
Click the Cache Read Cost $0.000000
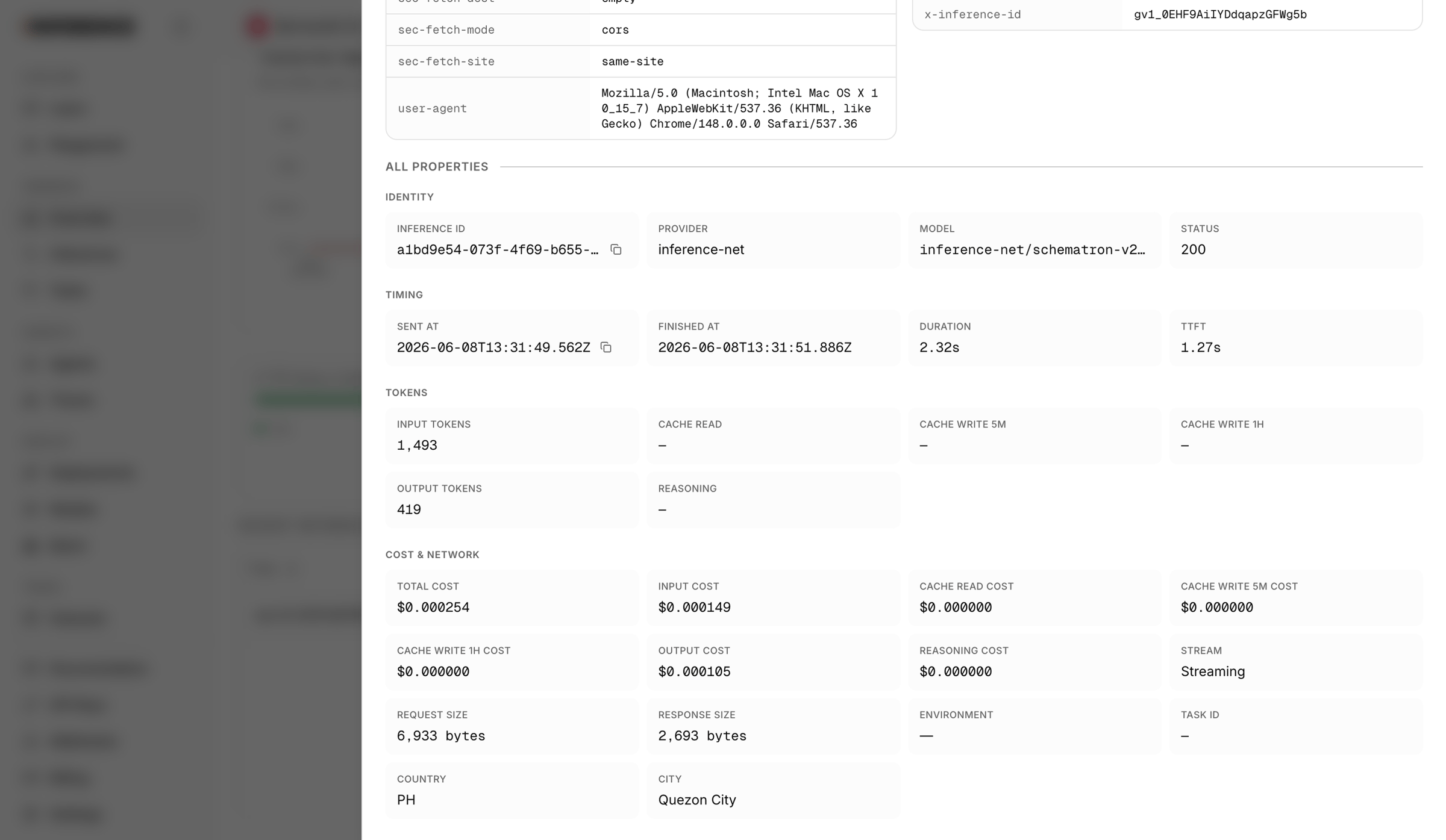coord(955,607)
